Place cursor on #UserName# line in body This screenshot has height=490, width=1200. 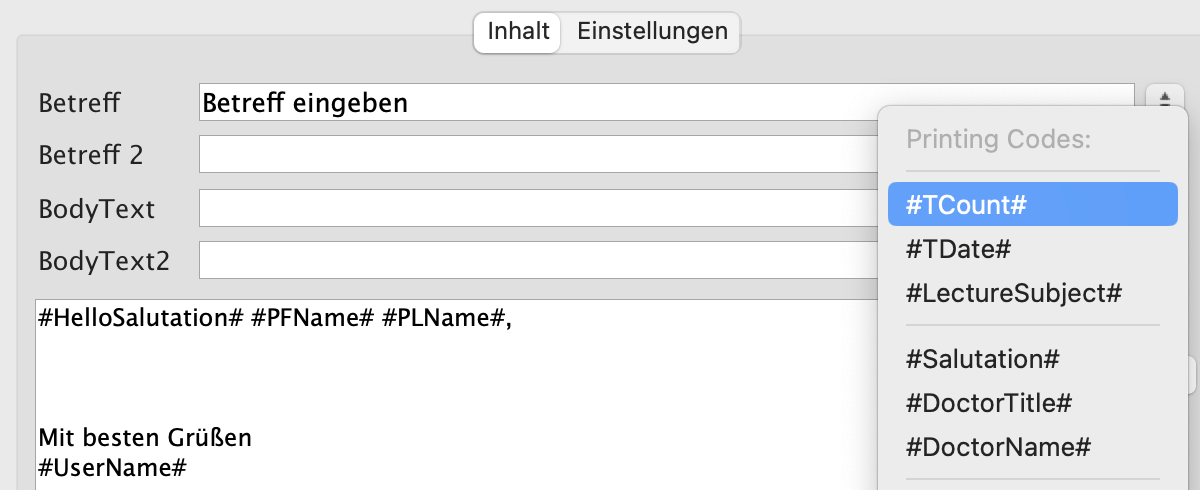point(113,467)
